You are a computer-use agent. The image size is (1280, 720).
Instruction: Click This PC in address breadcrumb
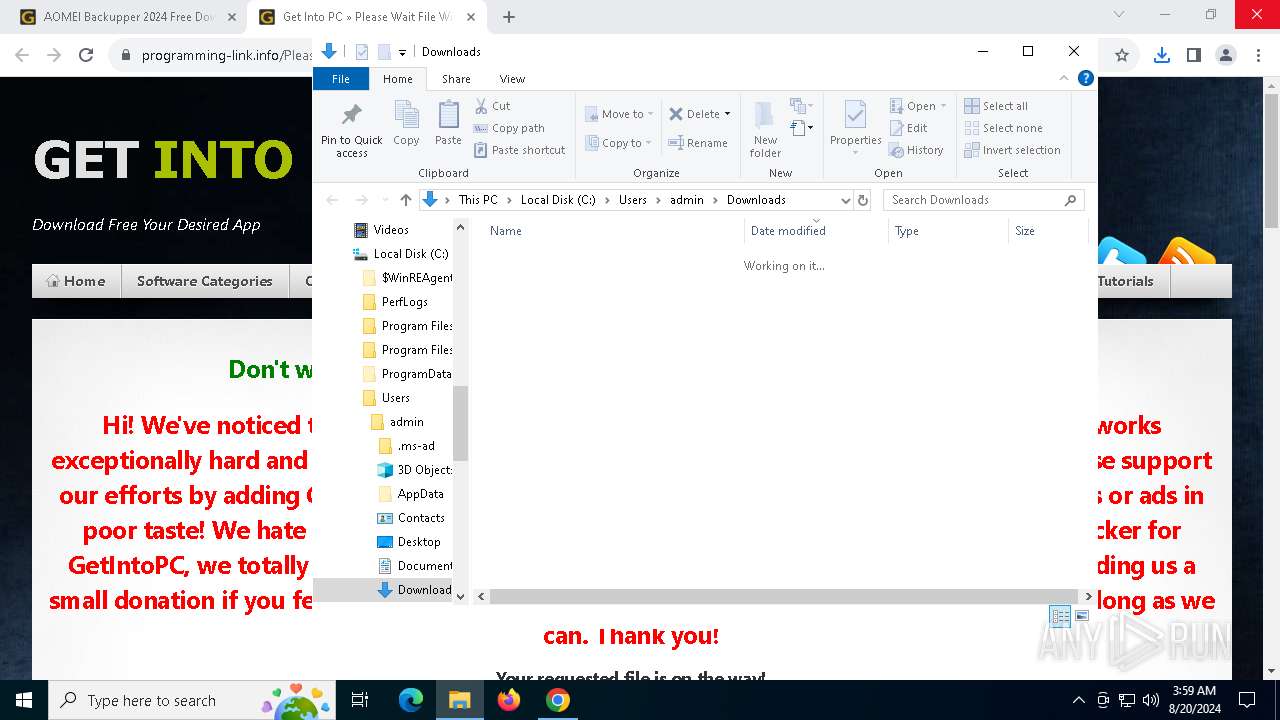pyautogui.click(x=478, y=200)
